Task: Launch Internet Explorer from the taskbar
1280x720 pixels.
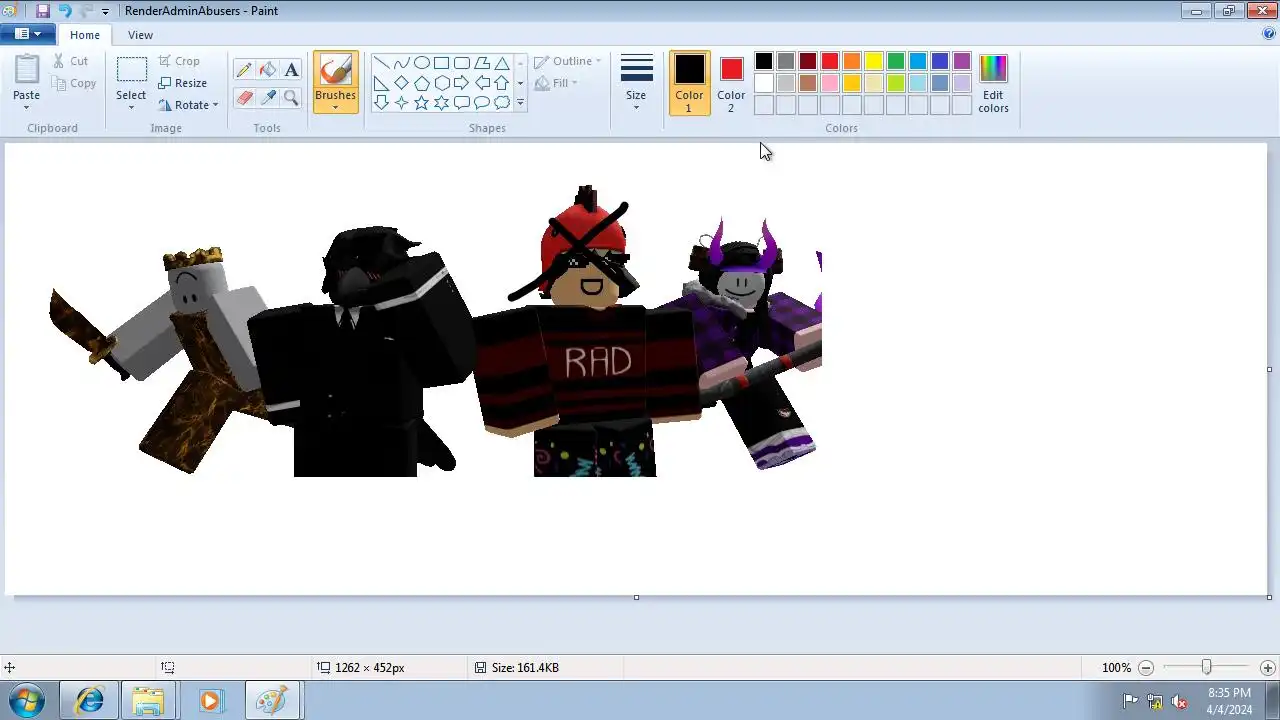Action: pos(89,700)
